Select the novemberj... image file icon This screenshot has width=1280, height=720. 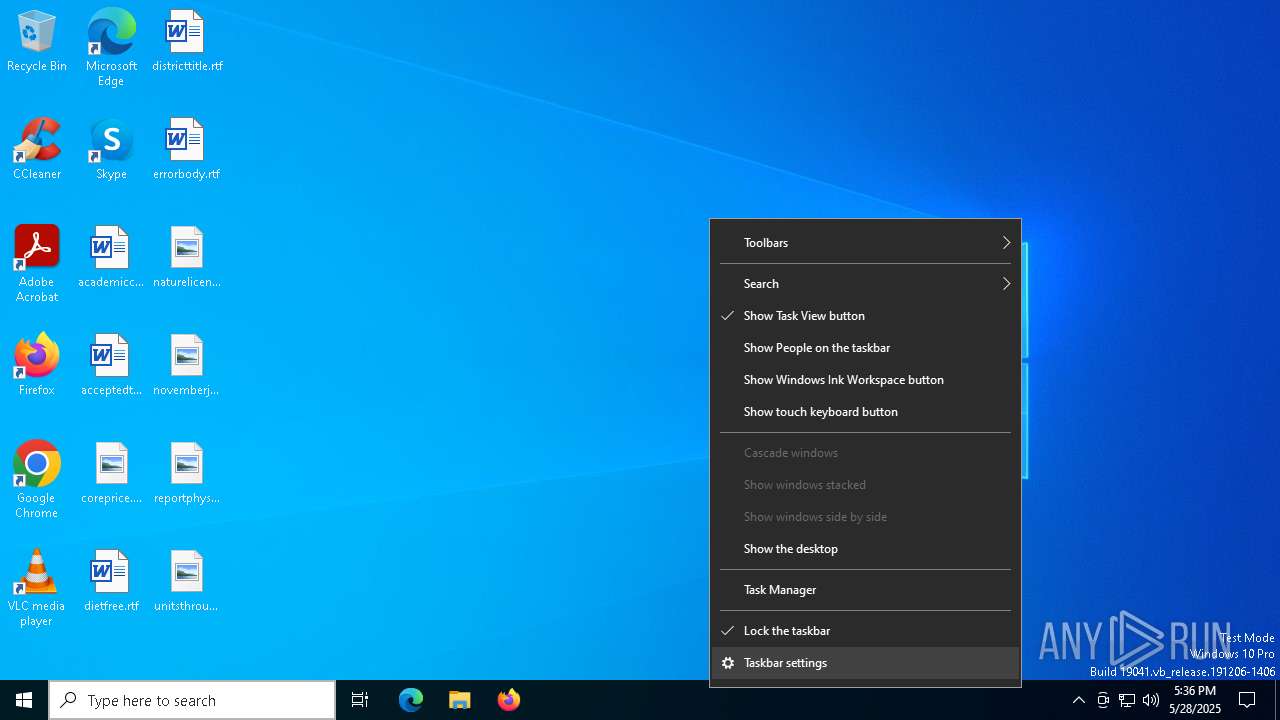pyautogui.click(x=187, y=365)
